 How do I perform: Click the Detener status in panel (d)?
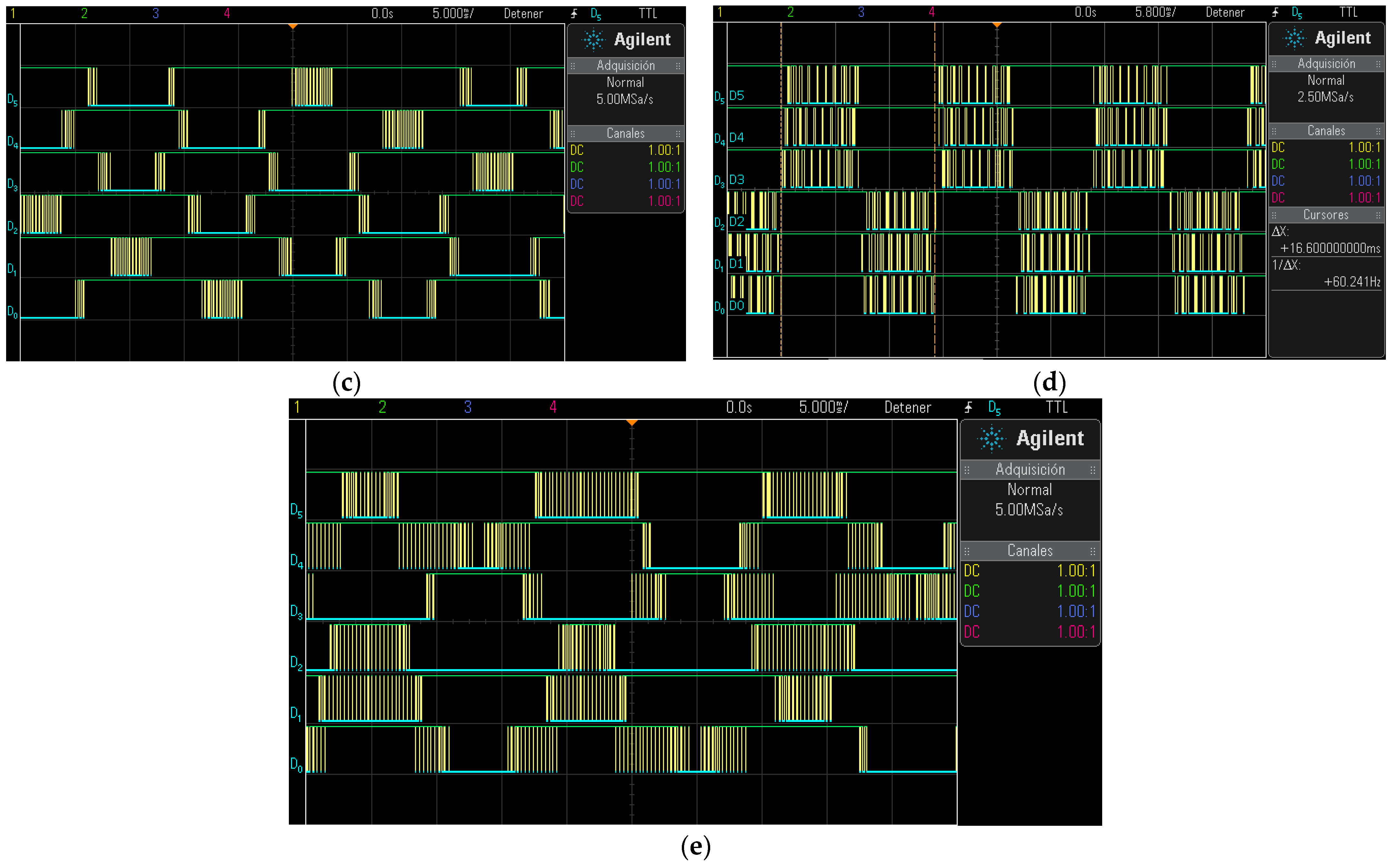click(1225, 12)
